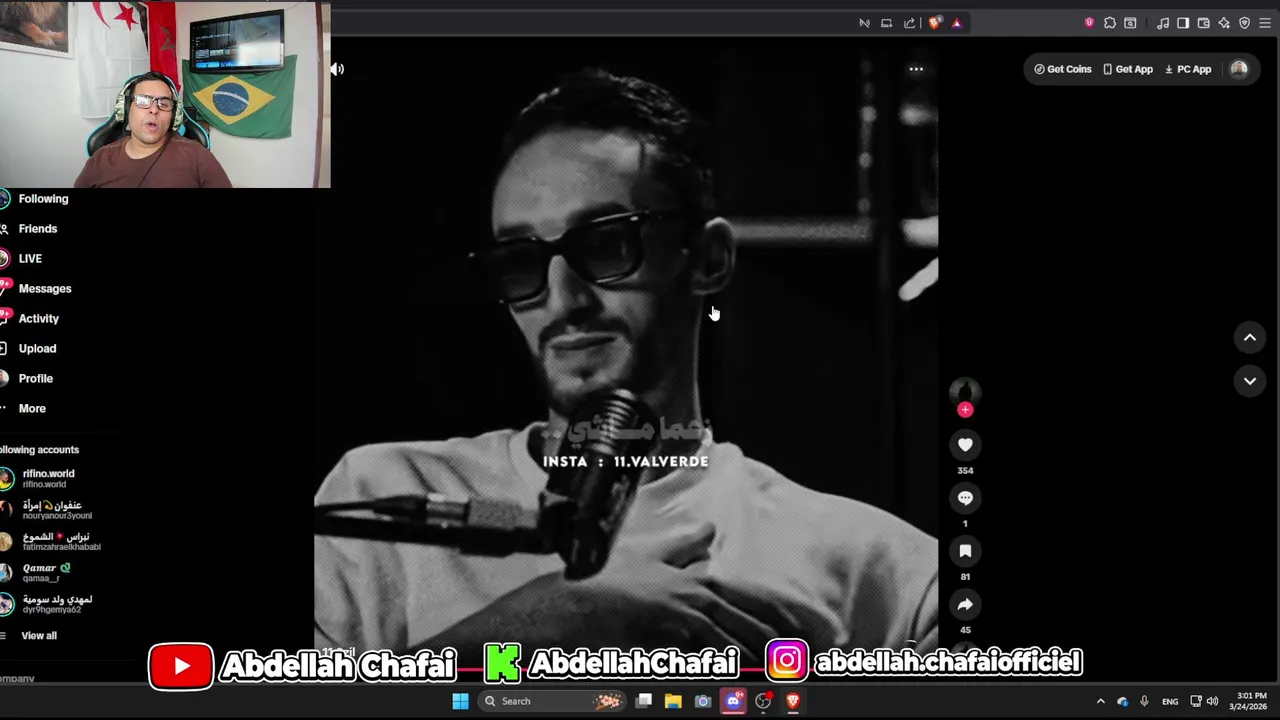Open the creator's avatar beside the video
Viewport: 1280px width, 720px height.
pos(965,391)
